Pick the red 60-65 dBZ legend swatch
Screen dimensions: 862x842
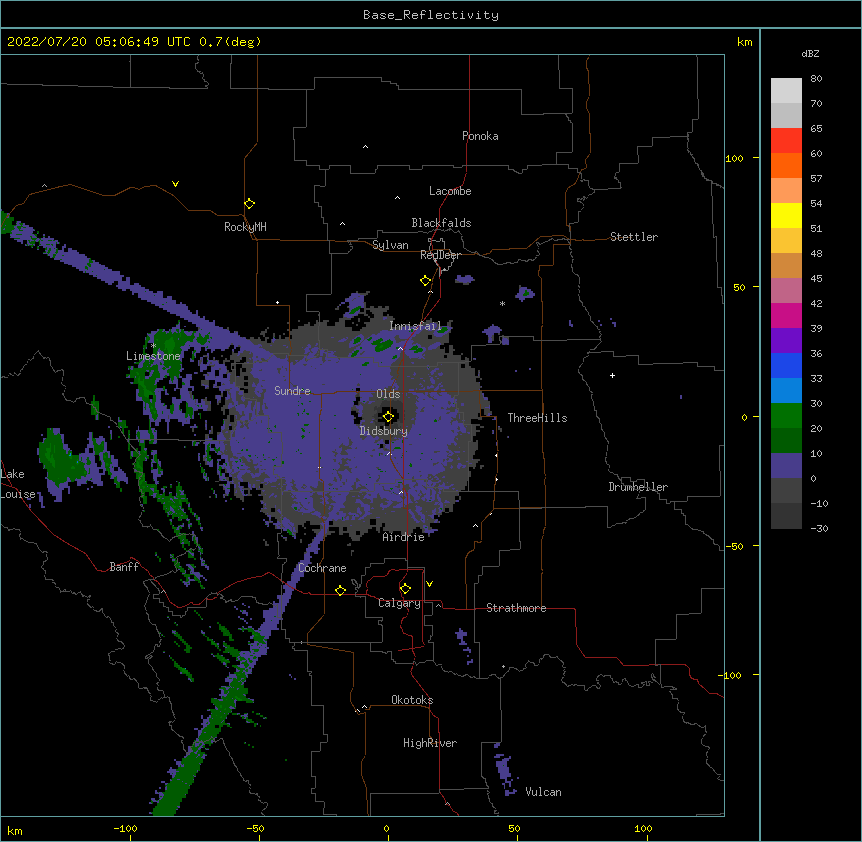(x=786, y=141)
